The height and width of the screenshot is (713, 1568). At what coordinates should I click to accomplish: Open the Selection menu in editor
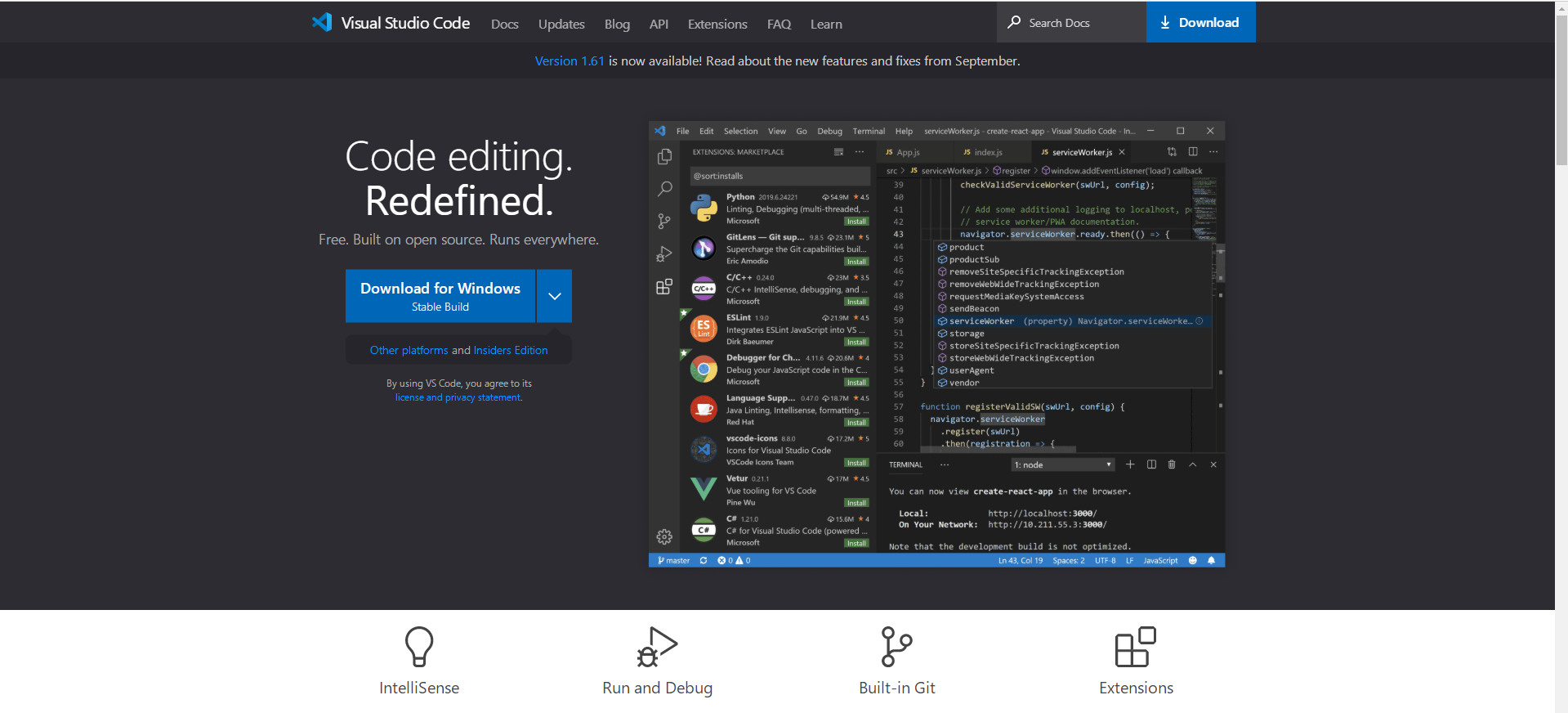(x=740, y=131)
